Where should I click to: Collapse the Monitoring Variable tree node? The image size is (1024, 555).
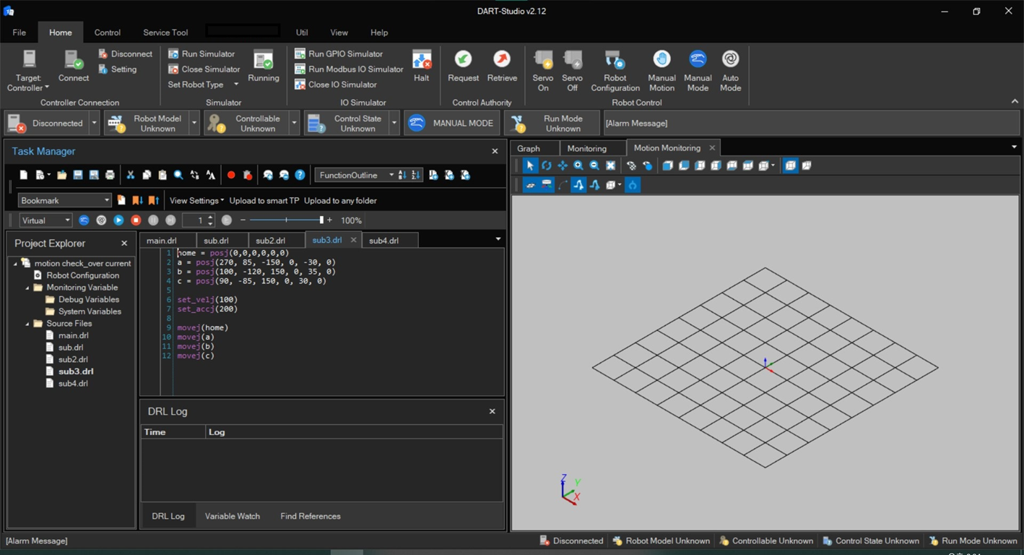click(x=27, y=287)
